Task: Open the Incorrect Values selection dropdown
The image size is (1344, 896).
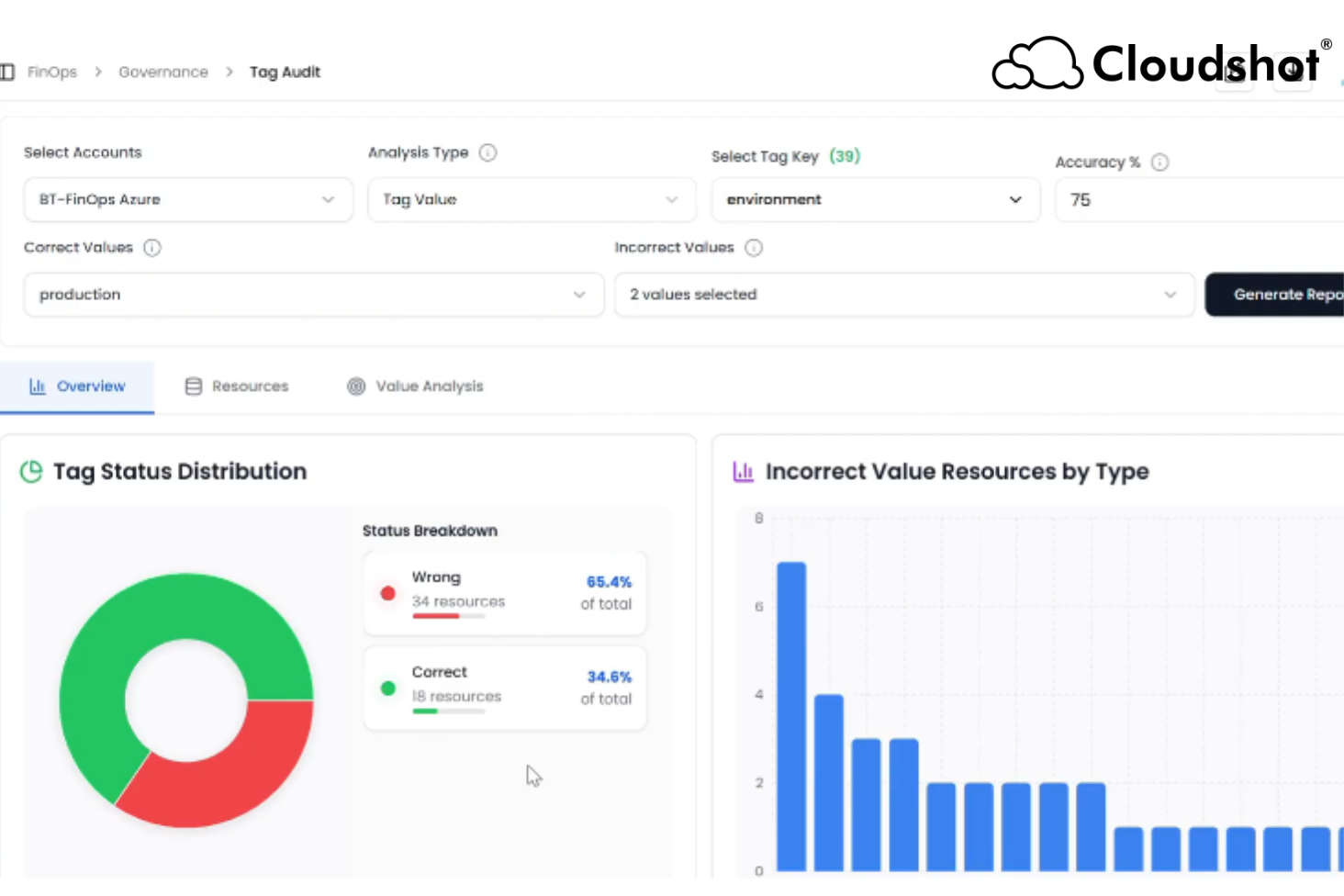Action: point(903,295)
